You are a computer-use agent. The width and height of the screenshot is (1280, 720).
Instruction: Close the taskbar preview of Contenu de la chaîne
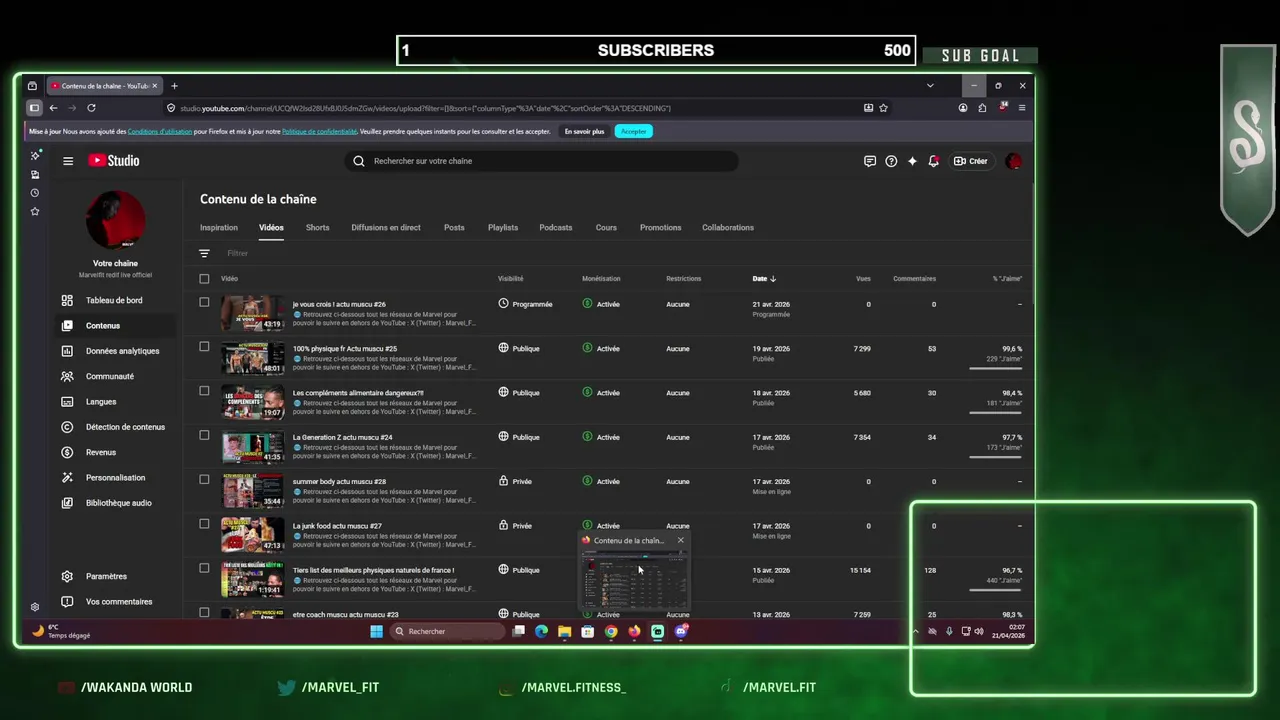(681, 540)
